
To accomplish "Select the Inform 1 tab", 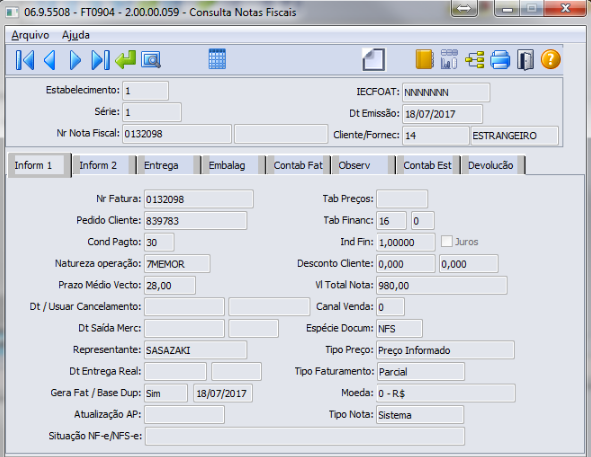I will [x=39, y=165].
